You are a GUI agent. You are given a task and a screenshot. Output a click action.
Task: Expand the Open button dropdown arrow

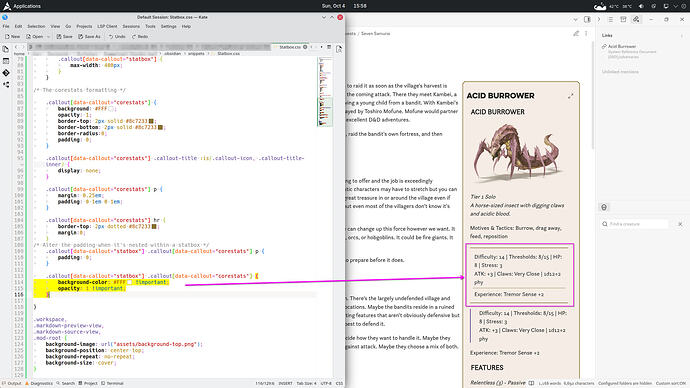48,37
